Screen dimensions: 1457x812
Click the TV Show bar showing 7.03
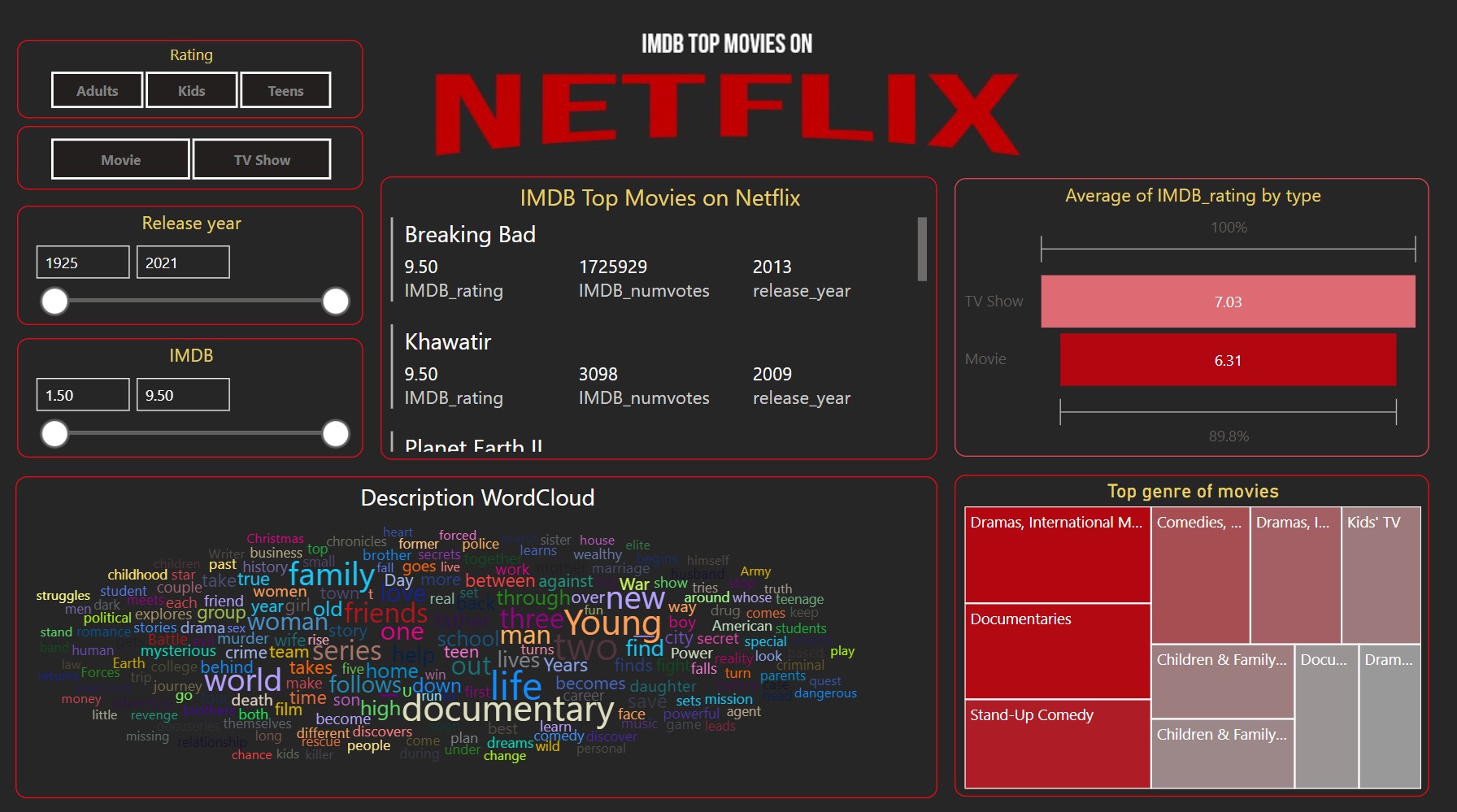click(1228, 302)
